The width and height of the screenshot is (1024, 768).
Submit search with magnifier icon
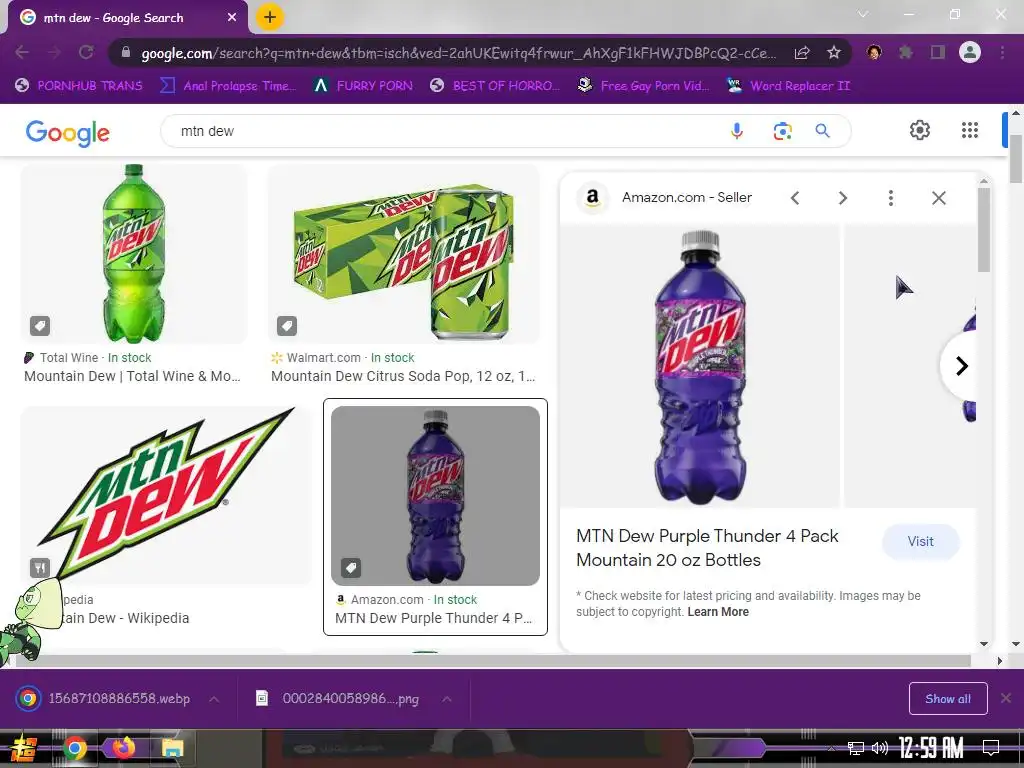822,131
